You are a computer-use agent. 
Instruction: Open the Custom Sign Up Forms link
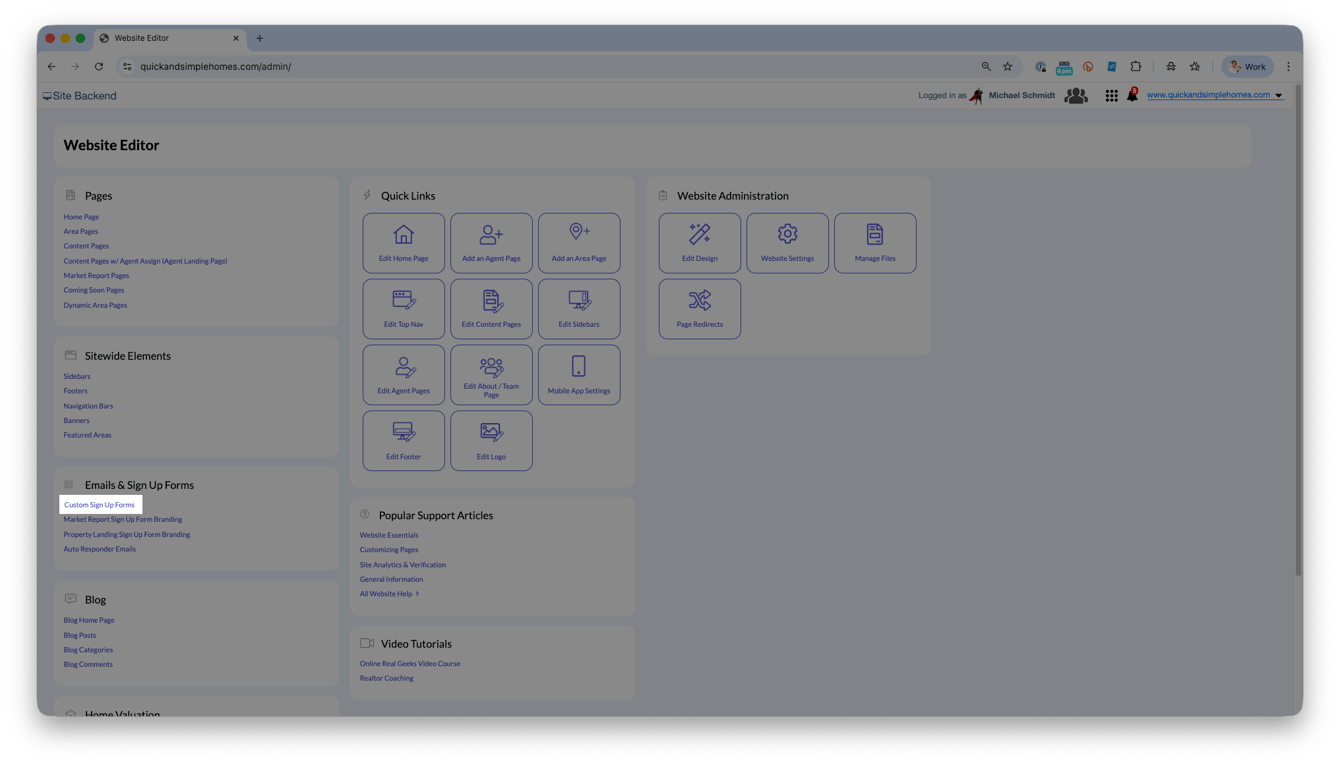click(99, 505)
